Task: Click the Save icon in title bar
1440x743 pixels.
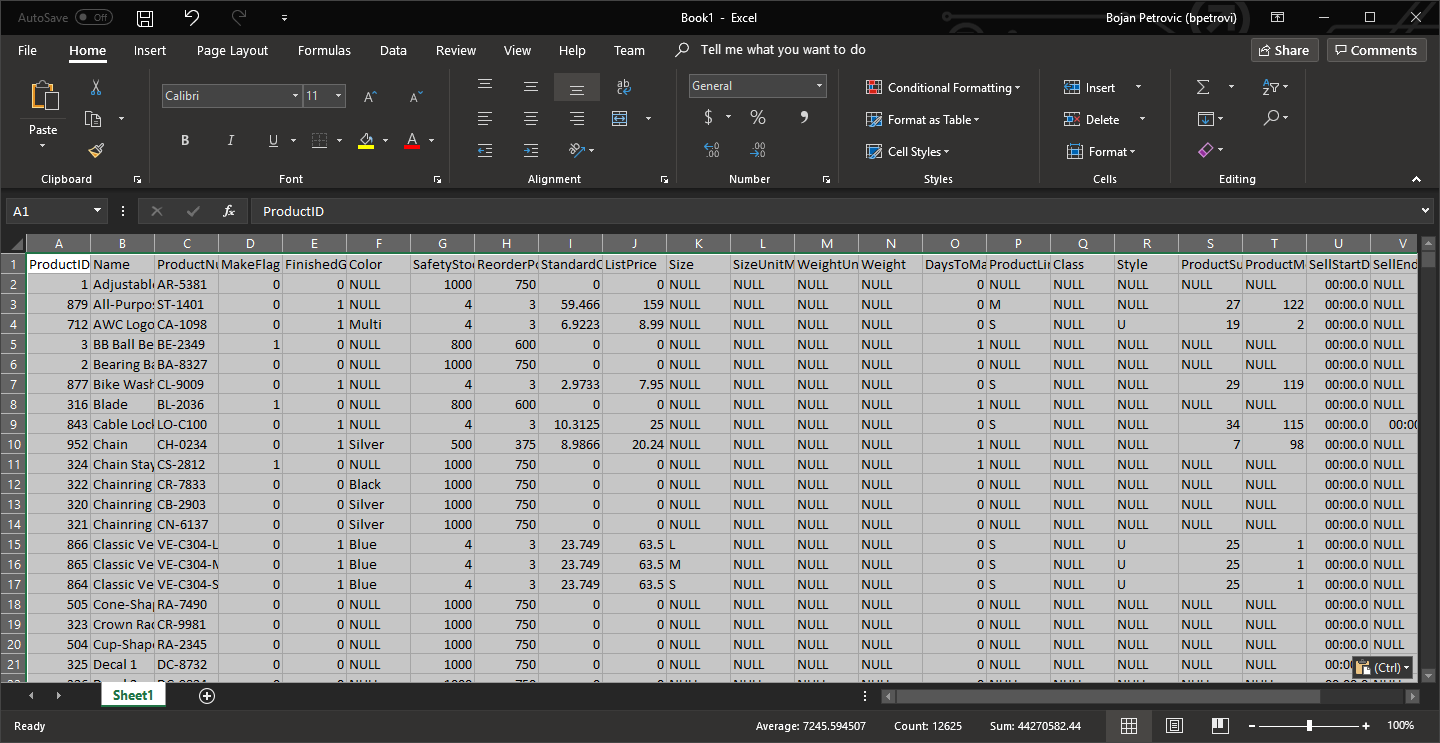Action: click(x=145, y=18)
